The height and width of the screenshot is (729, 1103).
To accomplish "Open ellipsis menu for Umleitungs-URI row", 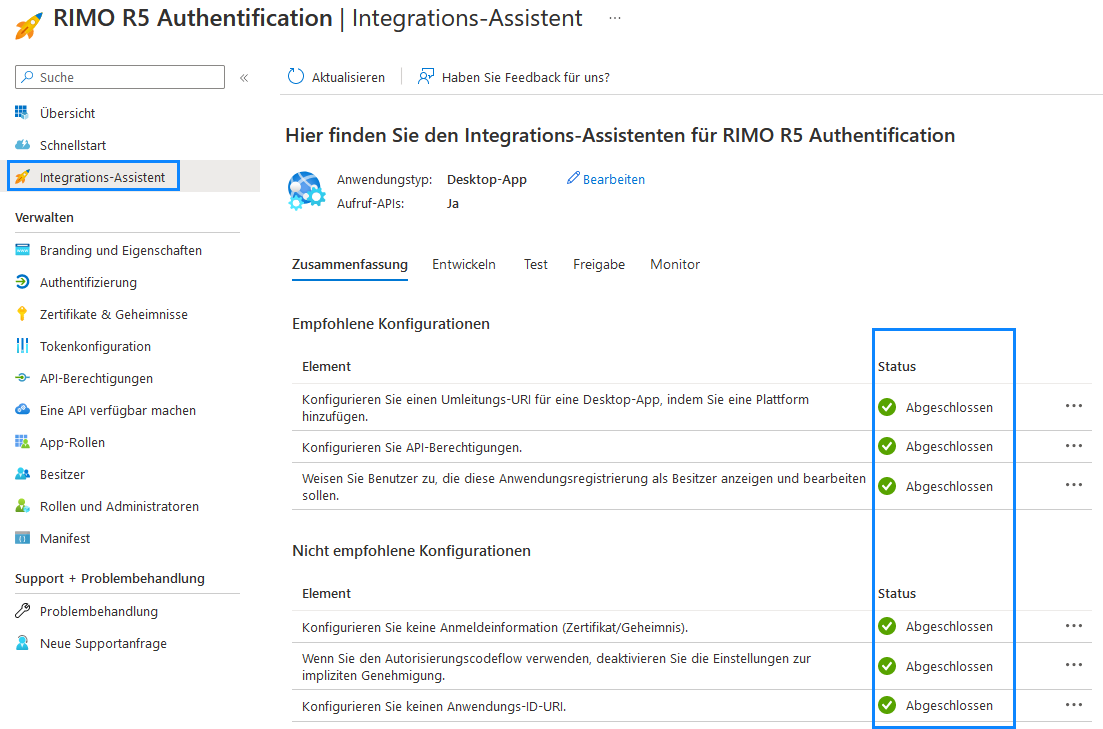I will click(x=1073, y=406).
